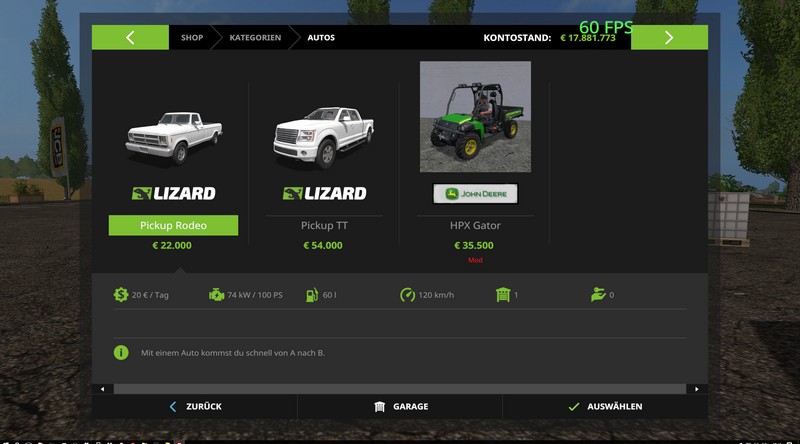Click the garage owned-count icon
Viewport: 800px width, 444px height.
(503, 294)
